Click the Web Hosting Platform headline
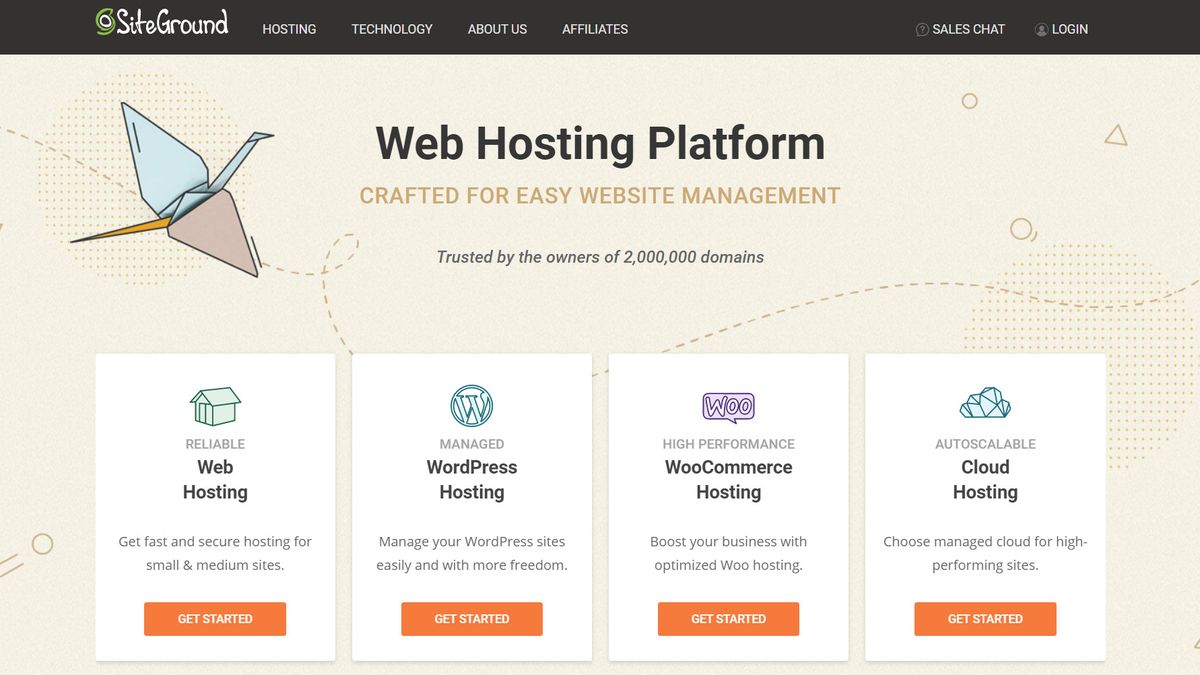 [600, 143]
